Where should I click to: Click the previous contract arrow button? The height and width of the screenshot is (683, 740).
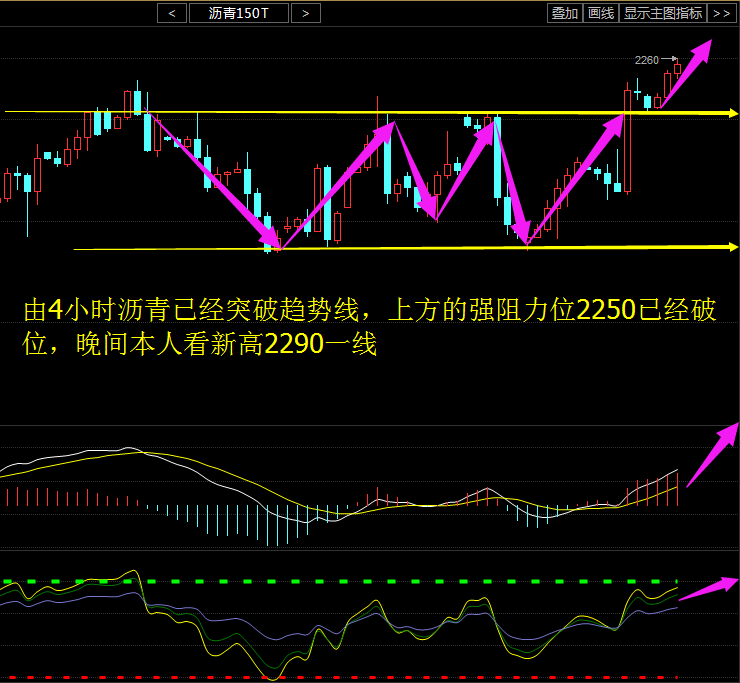point(172,13)
